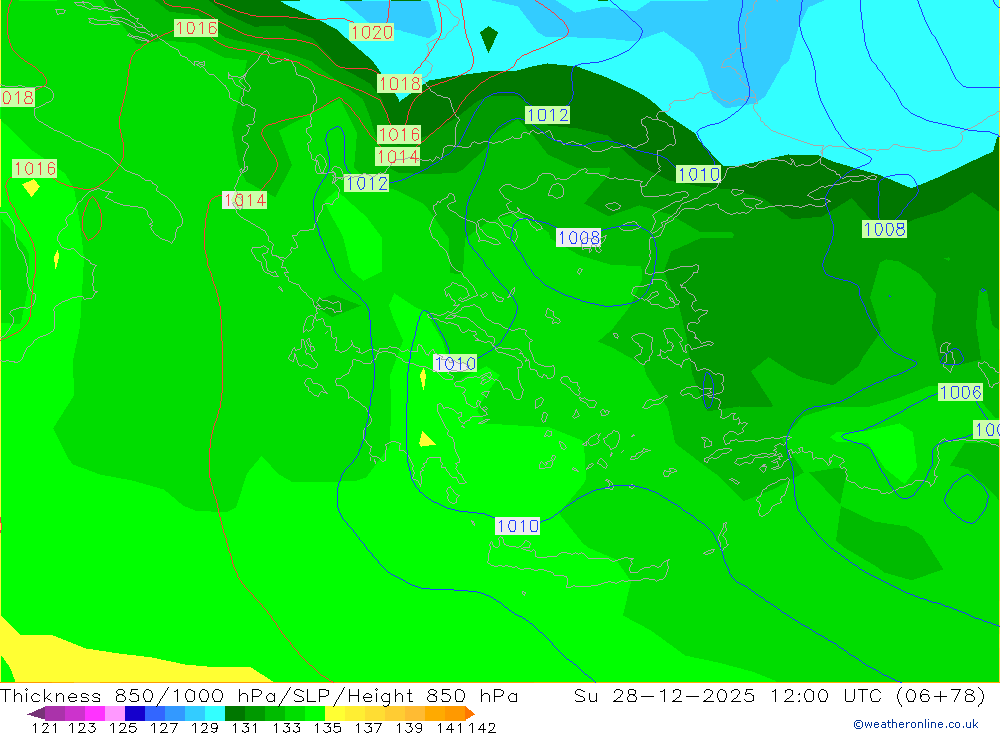Click the red 1020 isobar label
This screenshot has width=1000, height=733.
(372, 32)
